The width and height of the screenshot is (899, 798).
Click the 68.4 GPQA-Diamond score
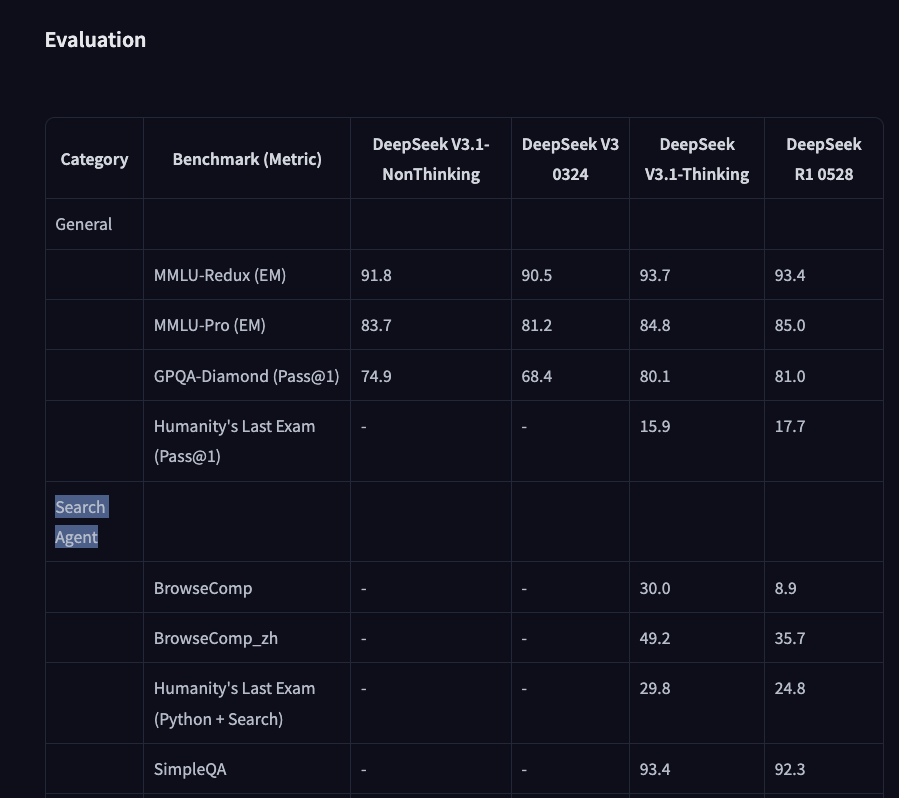click(x=537, y=376)
